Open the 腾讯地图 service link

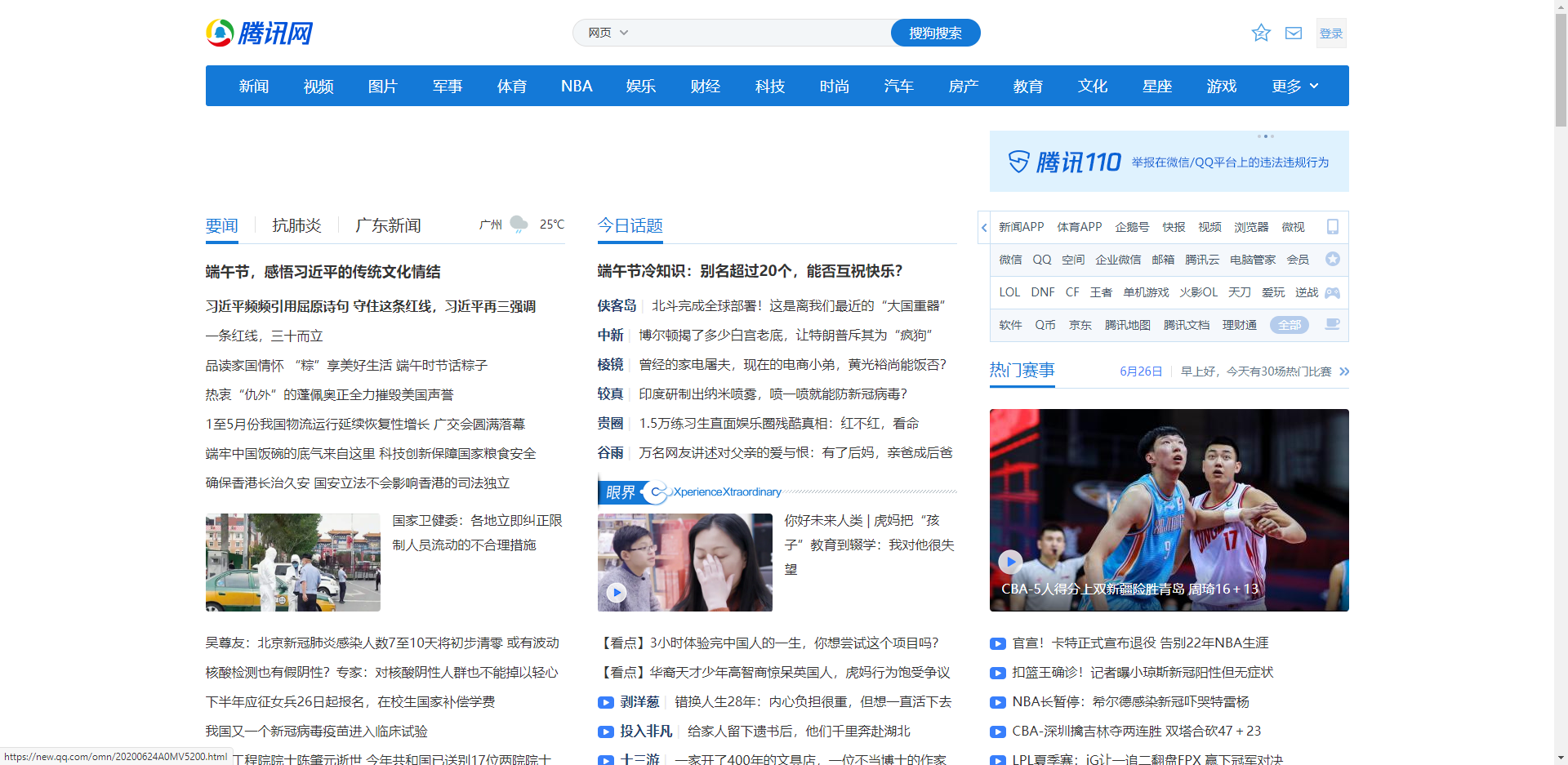(1128, 325)
